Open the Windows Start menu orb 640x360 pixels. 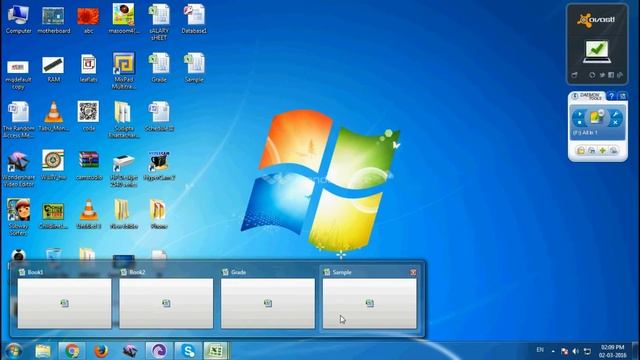[x=13, y=351]
